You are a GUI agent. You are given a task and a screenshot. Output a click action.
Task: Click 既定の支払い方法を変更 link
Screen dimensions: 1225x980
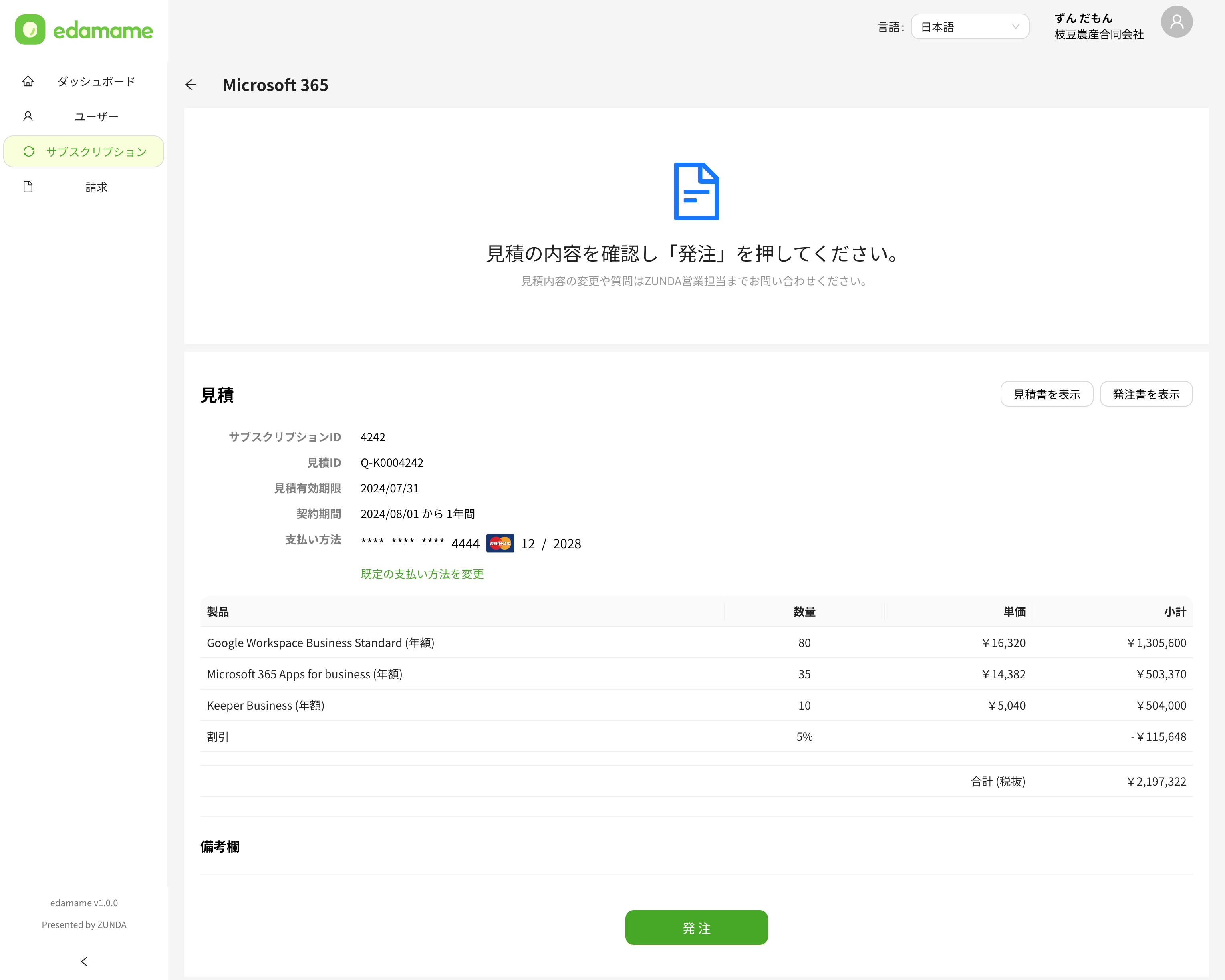click(422, 574)
